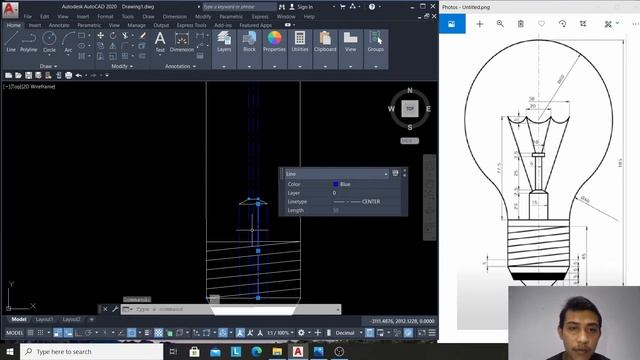
Task: Toggle snap mode in status bar
Action: pos(40,333)
